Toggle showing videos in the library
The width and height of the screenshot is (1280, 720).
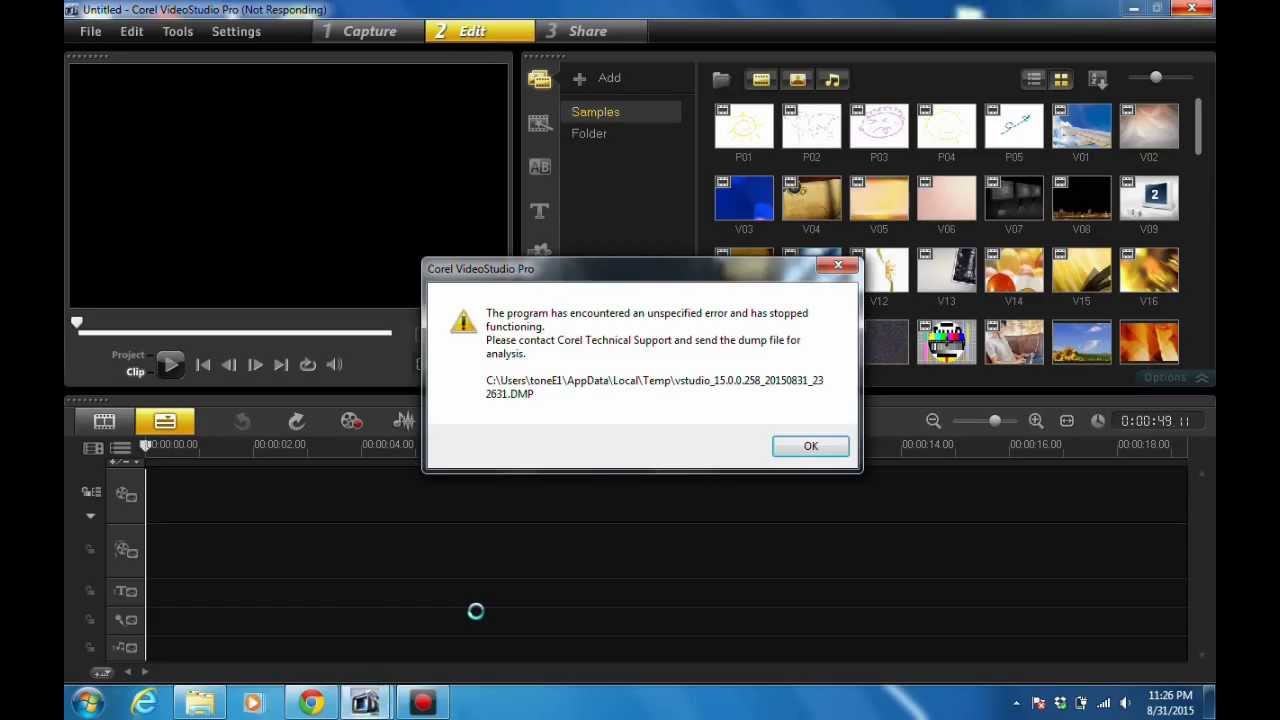pos(761,79)
